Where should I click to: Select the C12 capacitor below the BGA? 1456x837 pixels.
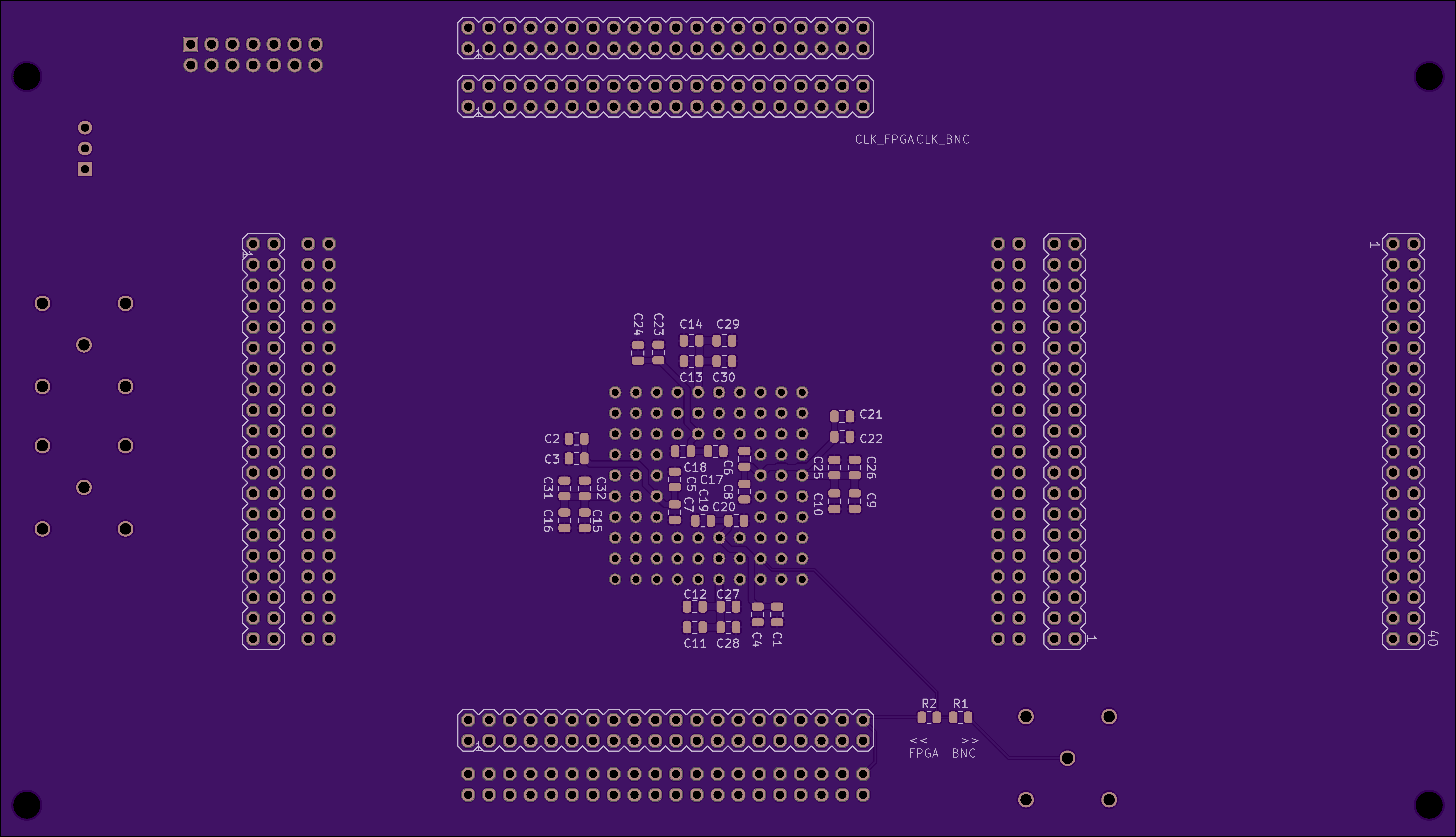[x=695, y=606]
